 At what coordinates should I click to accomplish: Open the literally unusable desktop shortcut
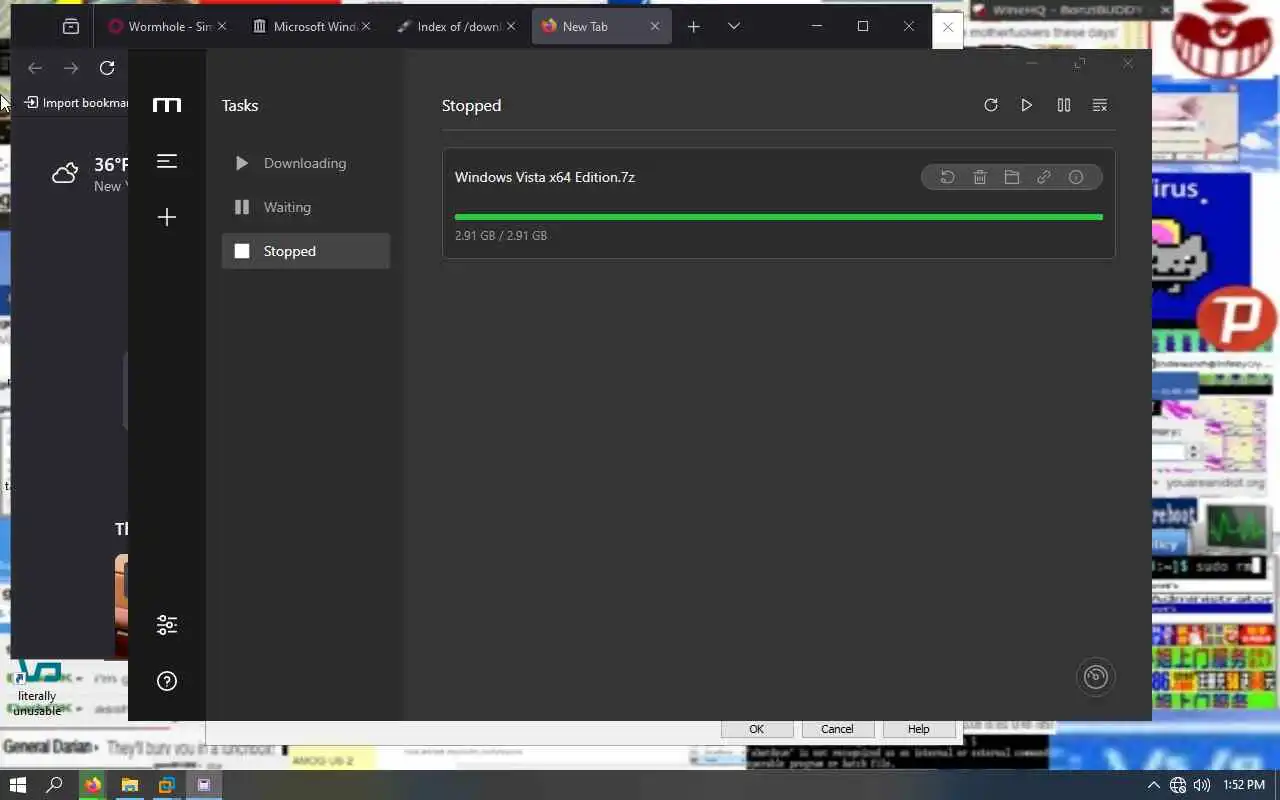37,690
